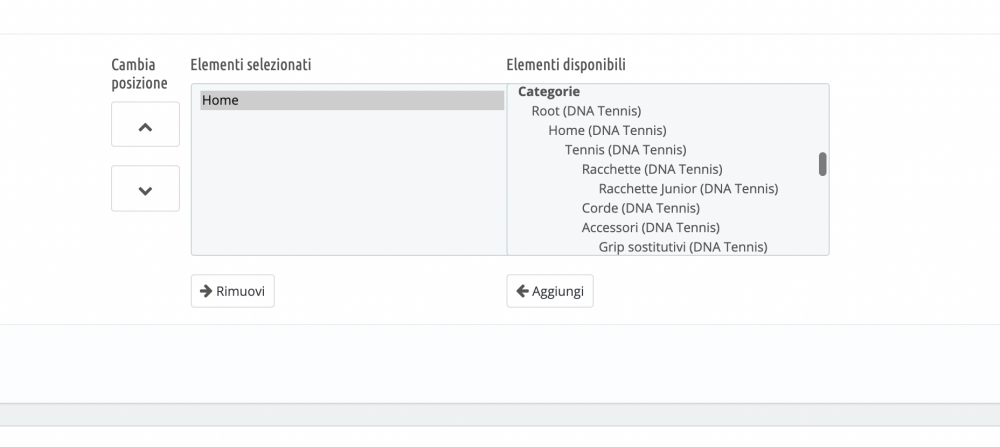Click the Elementi selezionati label
This screenshot has height=447, width=1000.
coord(250,65)
